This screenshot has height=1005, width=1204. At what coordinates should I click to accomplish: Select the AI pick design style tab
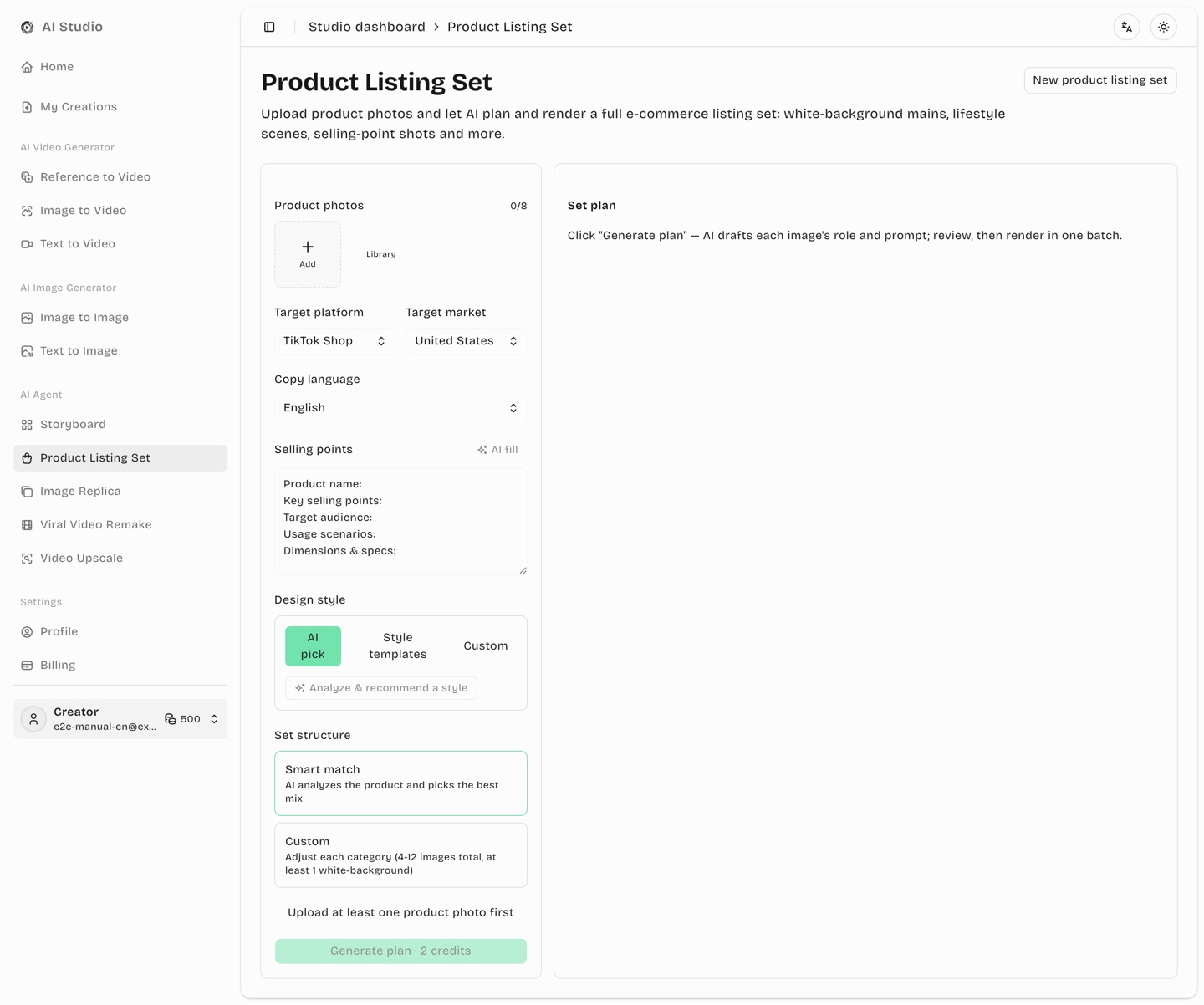coord(313,646)
